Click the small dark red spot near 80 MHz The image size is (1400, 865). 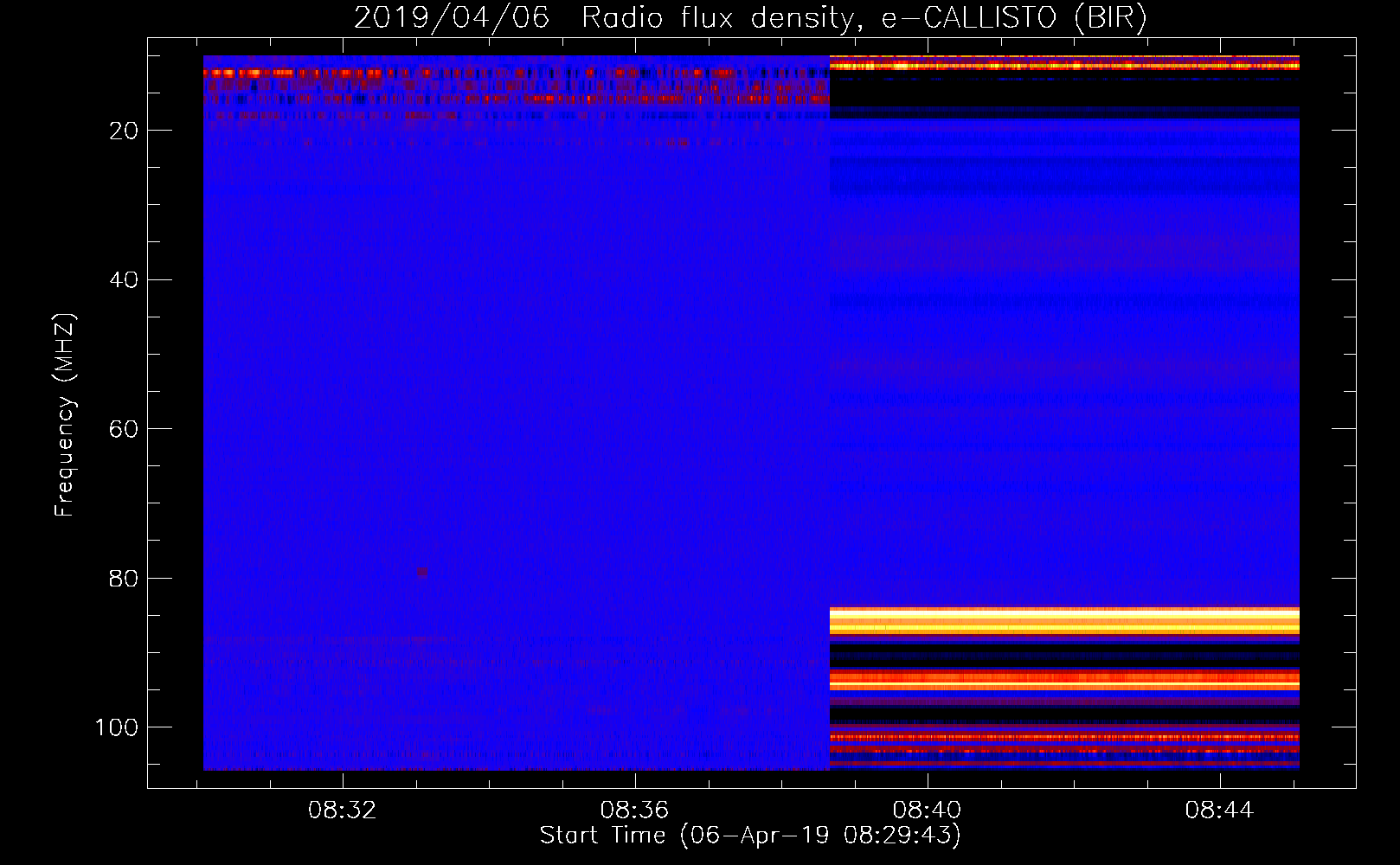(422, 572)
